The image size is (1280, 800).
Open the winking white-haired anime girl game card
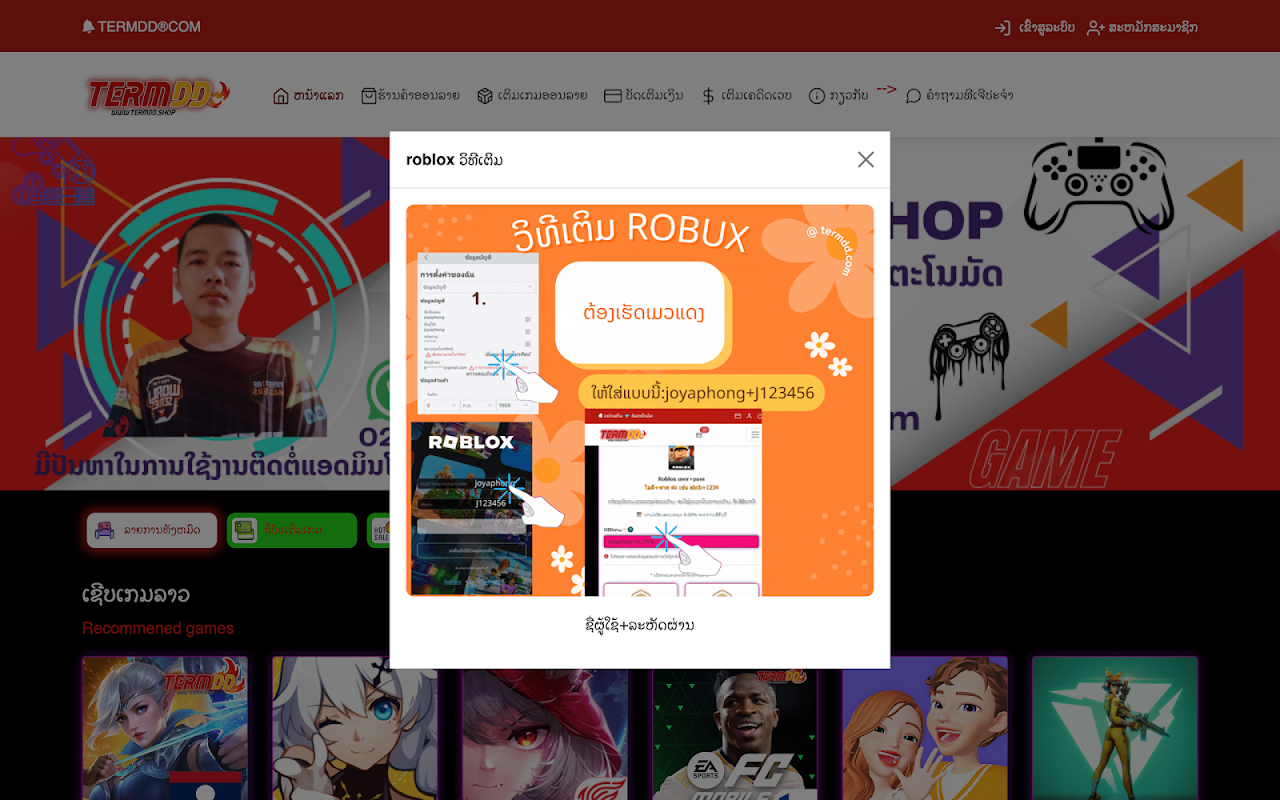(355, 728)
